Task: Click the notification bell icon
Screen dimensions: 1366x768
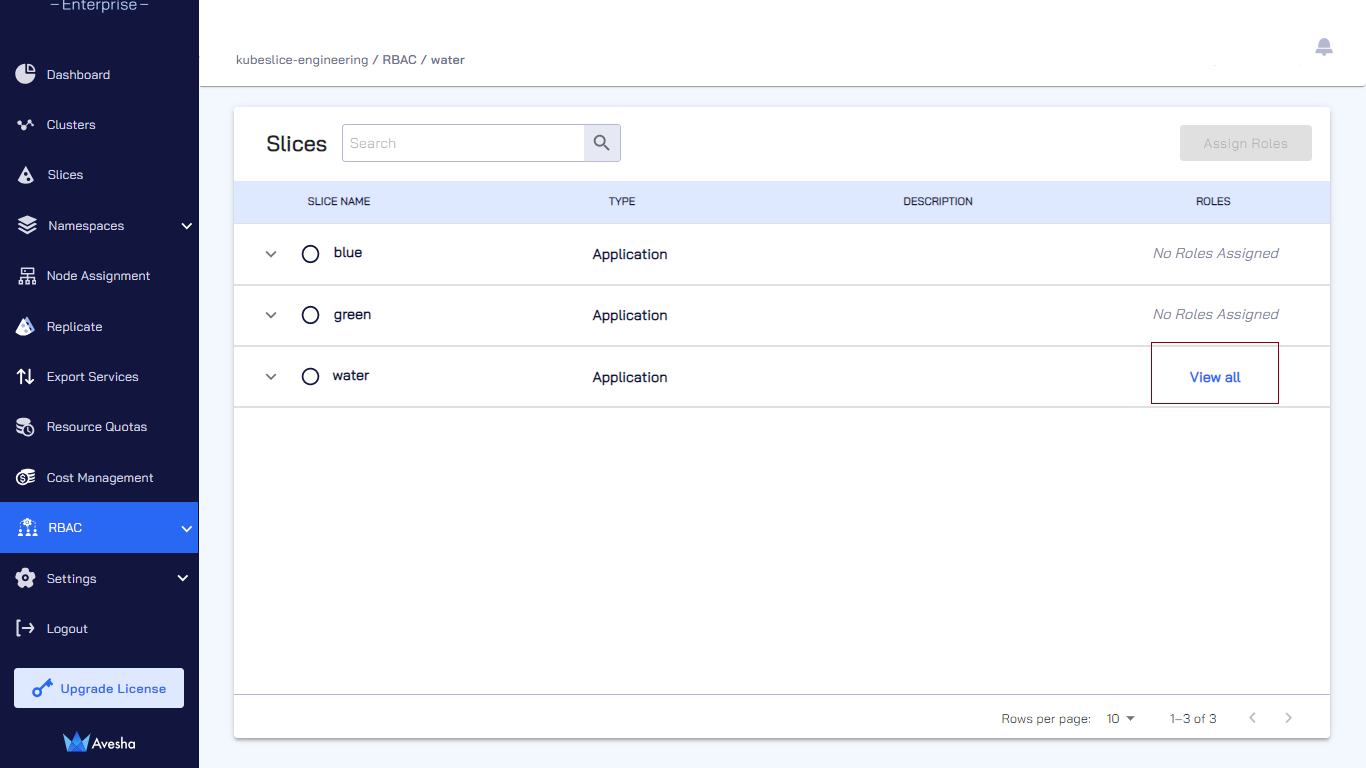Action: tap(1324, 46)
